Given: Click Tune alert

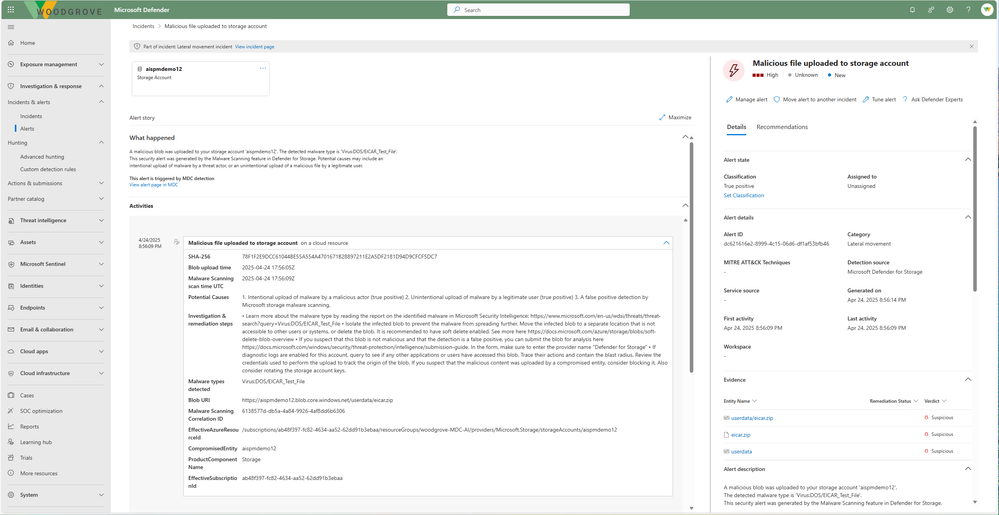Looking at the screenshot, I should (x=879, y=99).
